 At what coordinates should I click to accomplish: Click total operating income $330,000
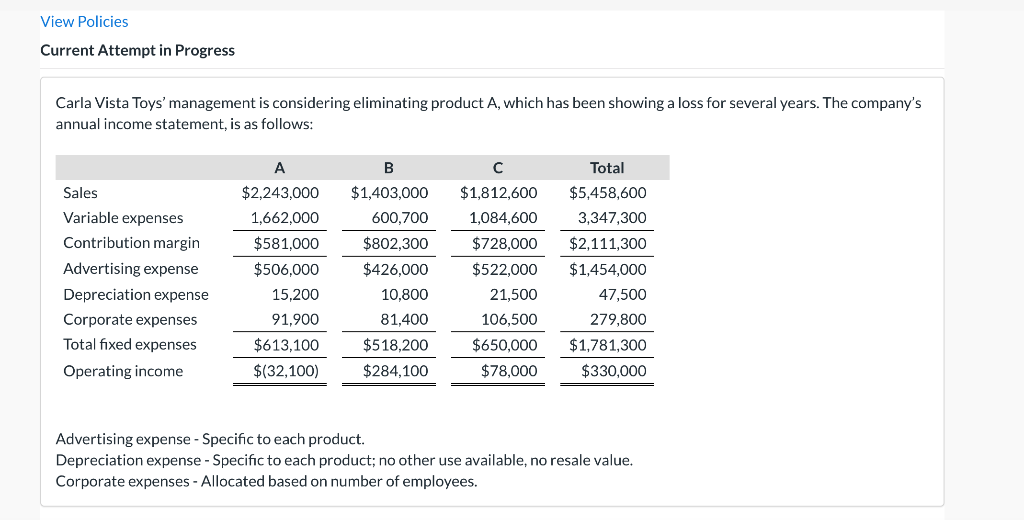pyautogui.click(x=613, y=371)
